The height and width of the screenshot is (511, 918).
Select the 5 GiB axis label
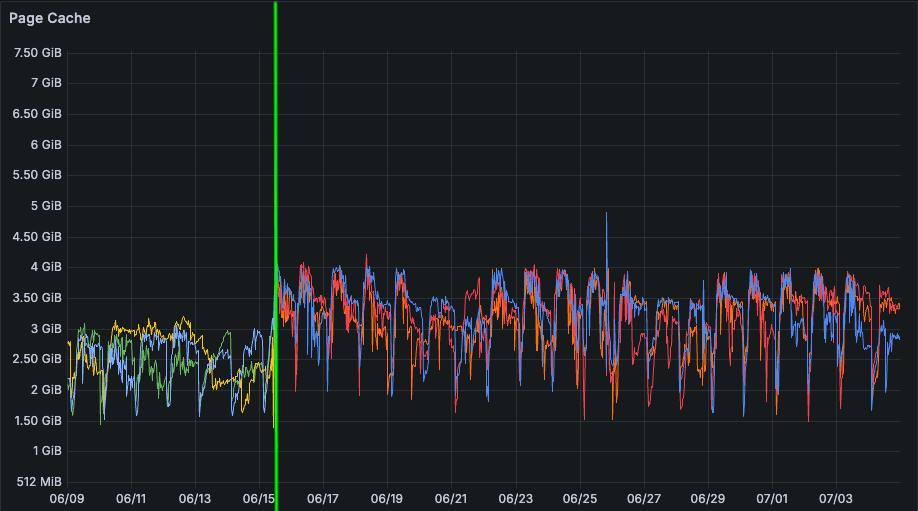click(x=46, y=205)
